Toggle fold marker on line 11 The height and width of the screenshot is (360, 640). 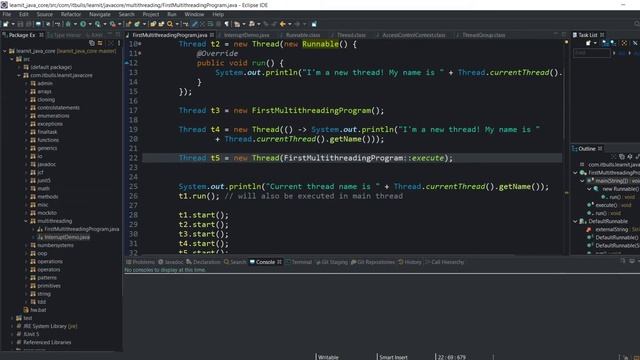[140, 53]
